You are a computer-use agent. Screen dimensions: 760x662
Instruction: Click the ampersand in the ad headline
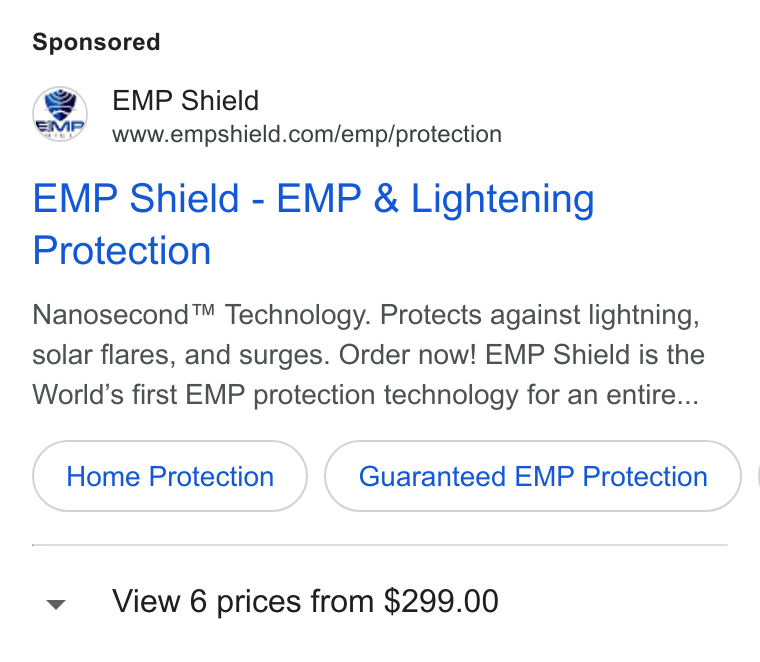(386, 199)
